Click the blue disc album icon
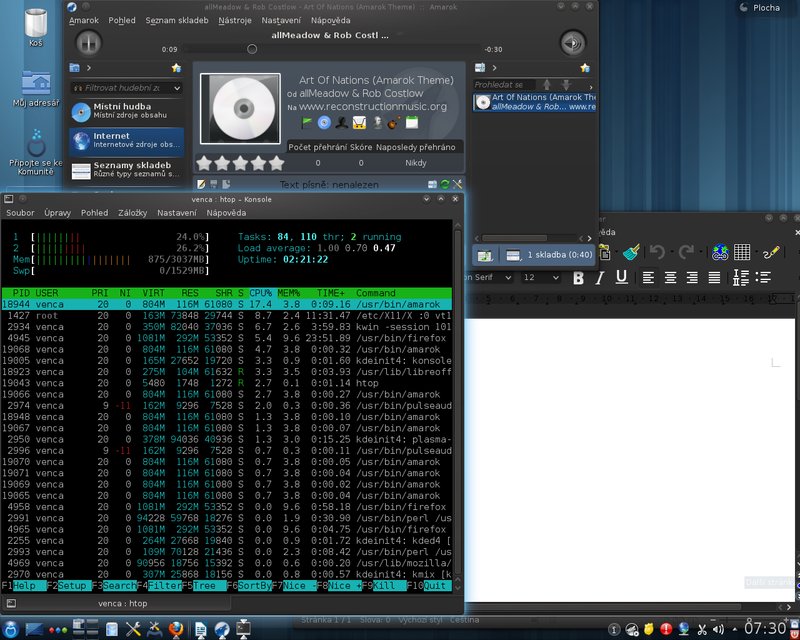The width and height of the screenshot is (800, 640). pos(324,122)
